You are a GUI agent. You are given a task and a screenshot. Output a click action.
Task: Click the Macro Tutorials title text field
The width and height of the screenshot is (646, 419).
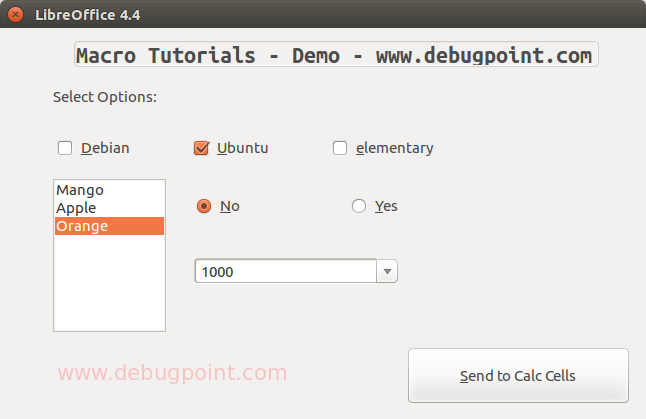pos(336,54)
